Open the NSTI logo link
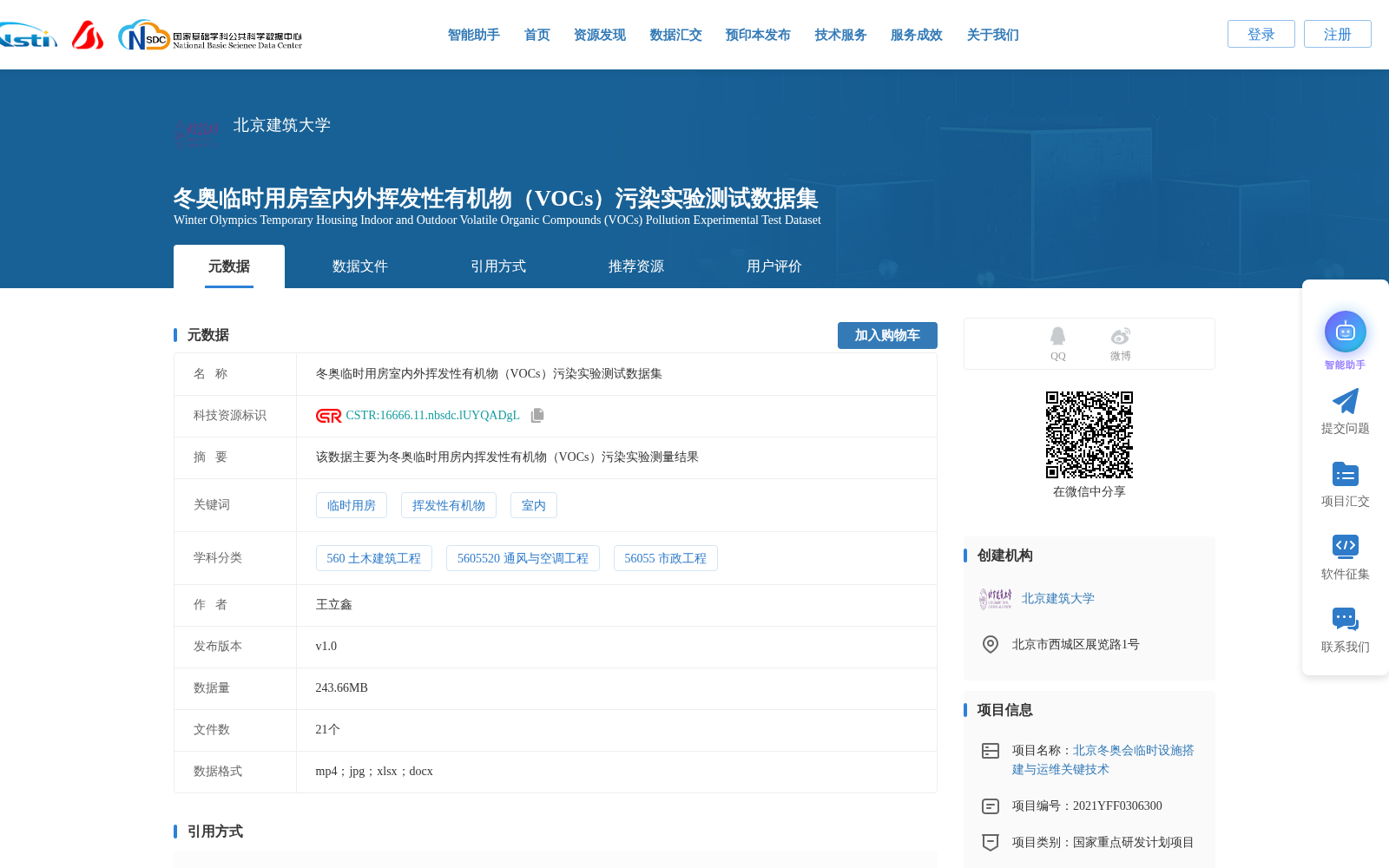Viewport: 1389px width, 868px height. pos(28,35)
